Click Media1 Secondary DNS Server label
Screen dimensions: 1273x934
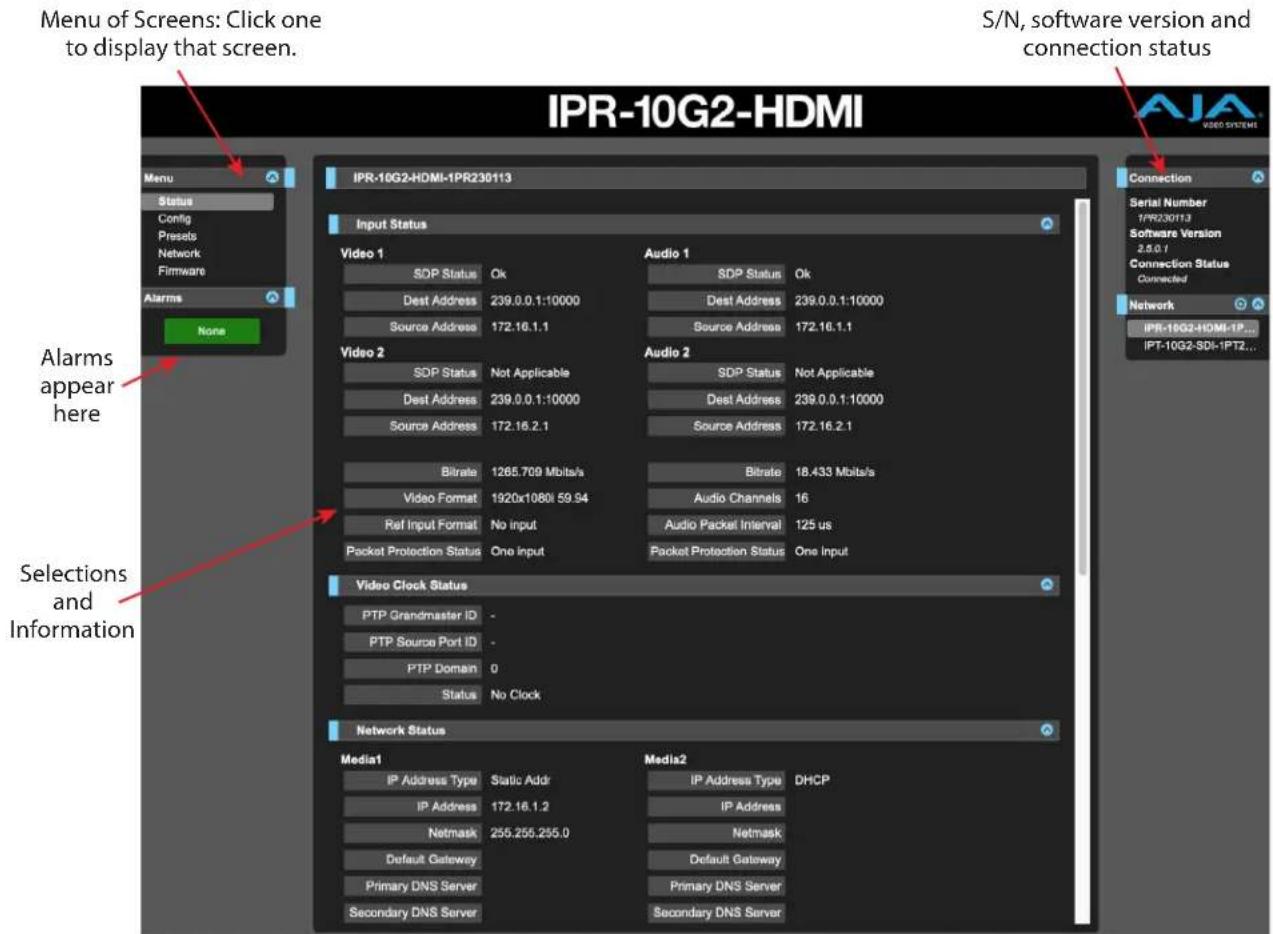click(414, 913)
